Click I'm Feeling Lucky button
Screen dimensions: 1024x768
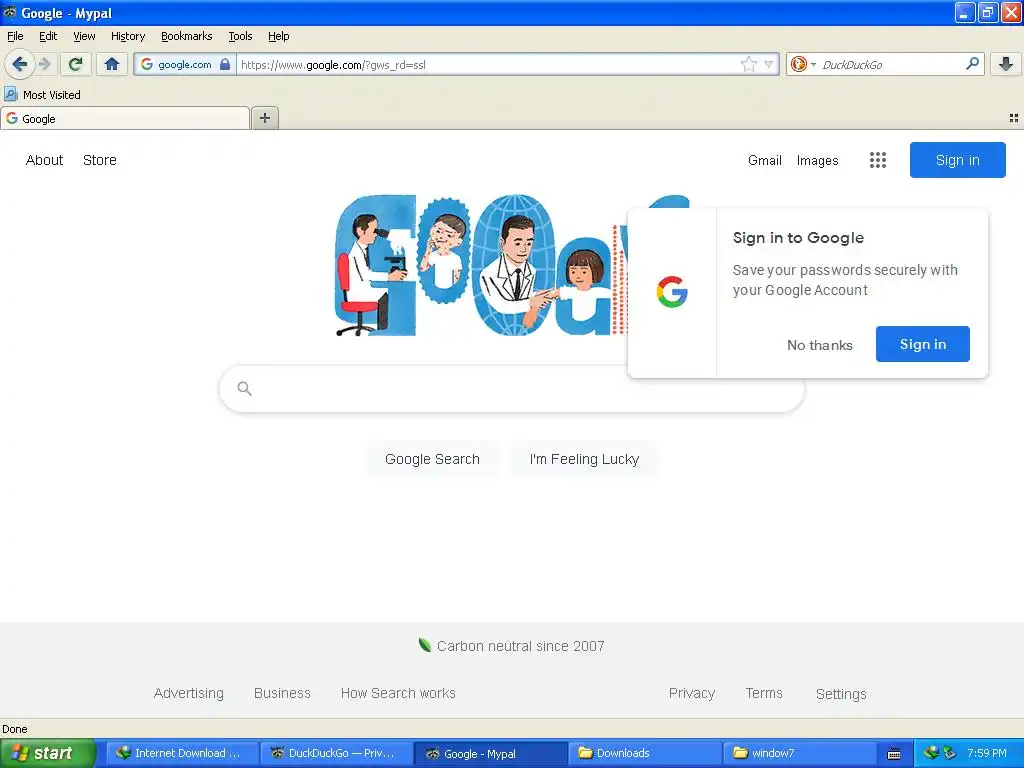coord(584,459)
